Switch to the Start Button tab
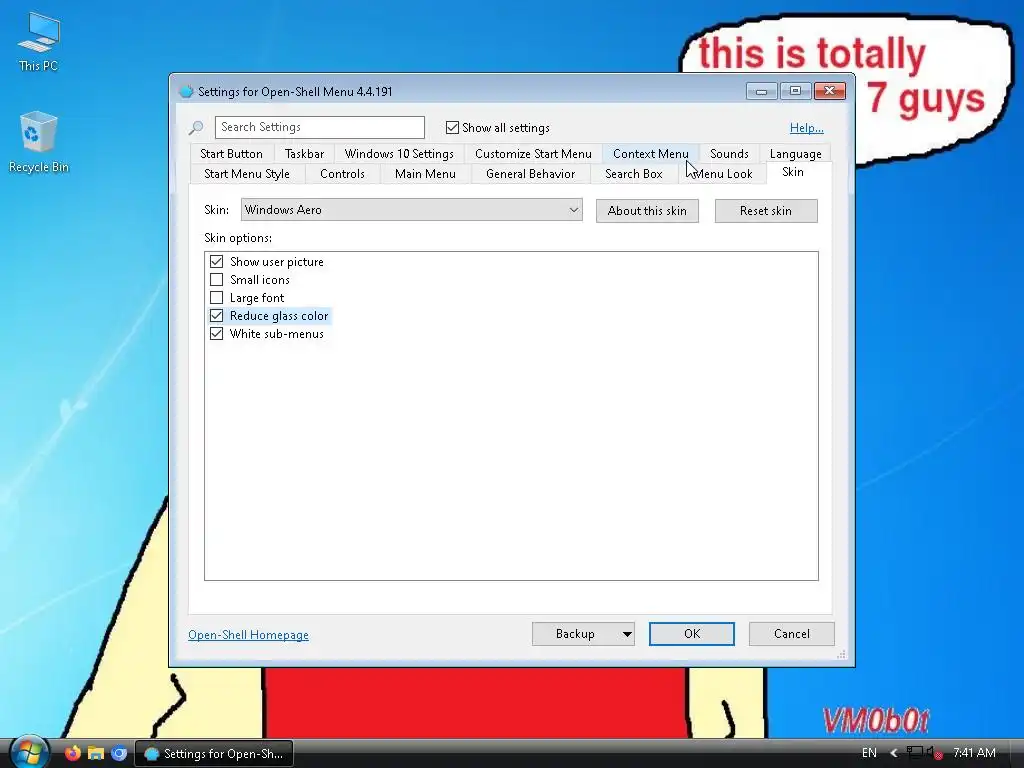Image resolution: width=1024 pixels, height=768 pixels. (x=231, y=154)
